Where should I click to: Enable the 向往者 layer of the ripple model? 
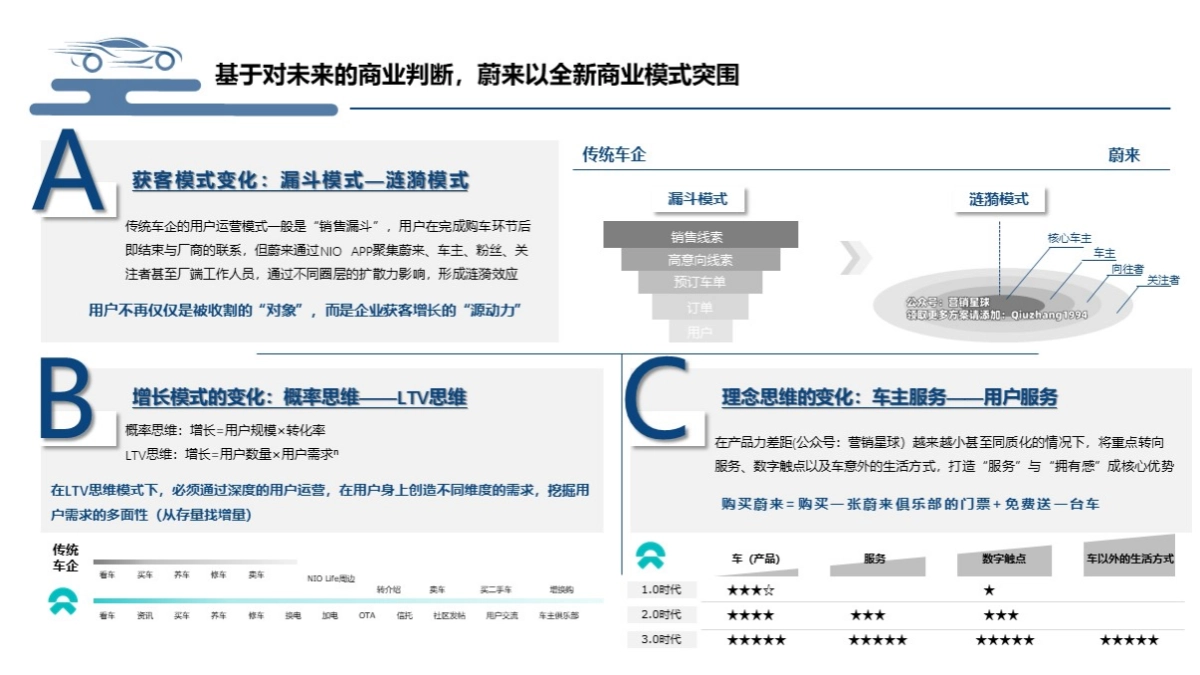click(x=1088, y=301)
